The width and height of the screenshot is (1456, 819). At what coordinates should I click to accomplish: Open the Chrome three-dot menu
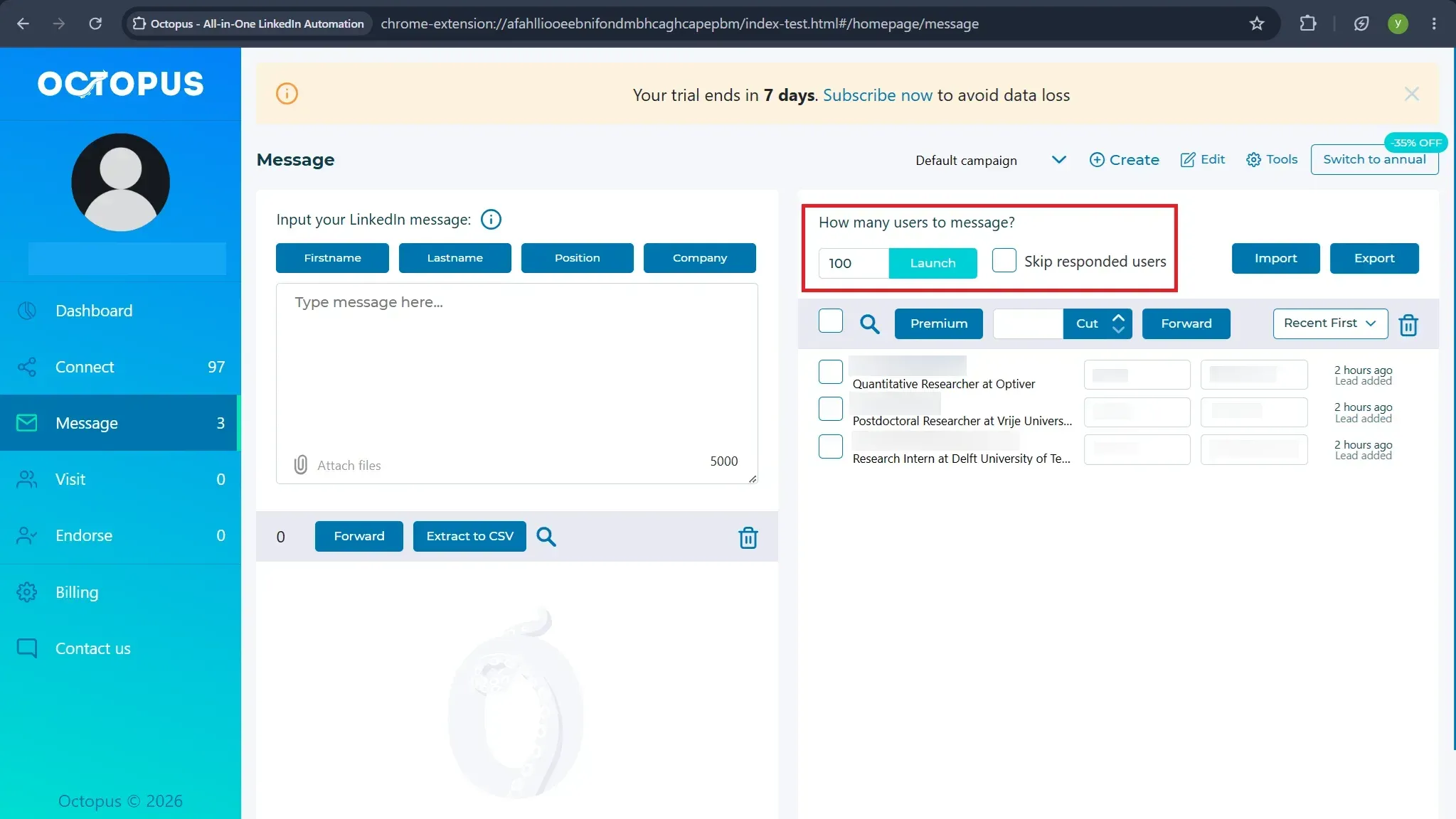(1434, 23)
